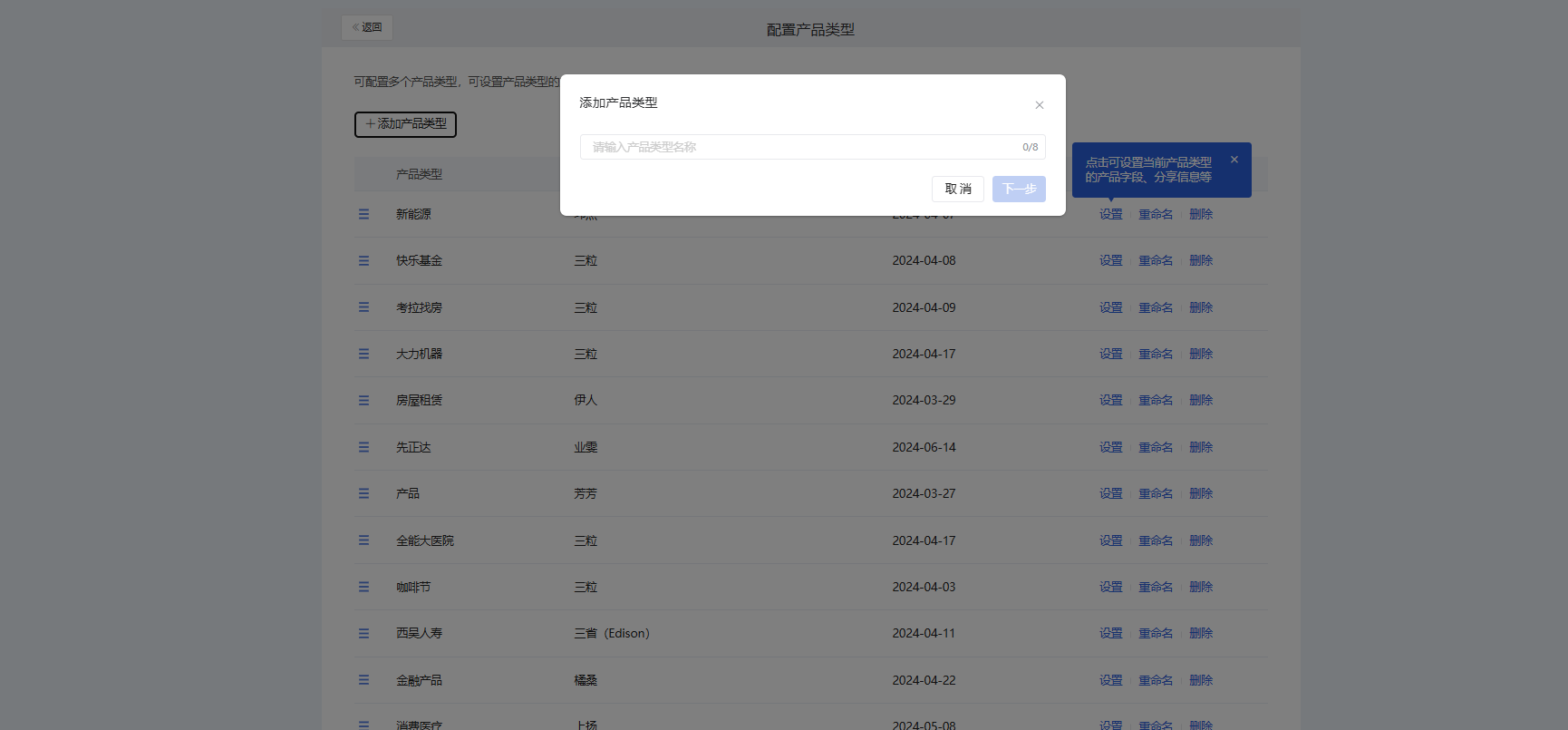
Task: Close the 添加产品类型 dialog
Action: (x=1040, y=105)
